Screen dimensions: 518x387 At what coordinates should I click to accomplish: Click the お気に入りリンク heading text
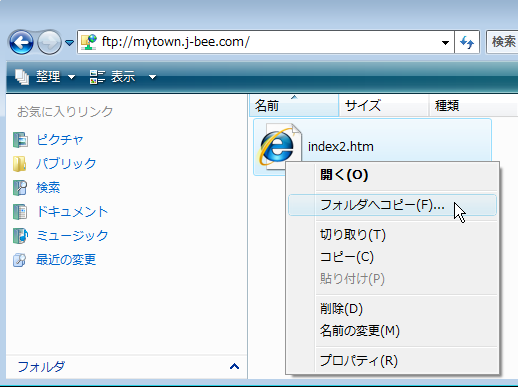(65, 112)
